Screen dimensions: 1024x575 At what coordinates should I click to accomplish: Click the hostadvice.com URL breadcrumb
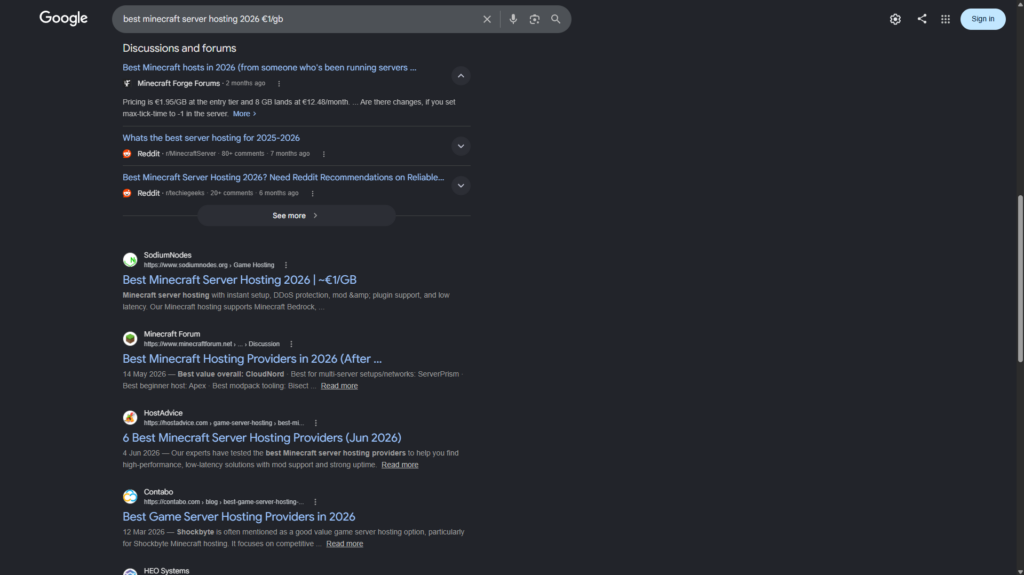[223, 423]
